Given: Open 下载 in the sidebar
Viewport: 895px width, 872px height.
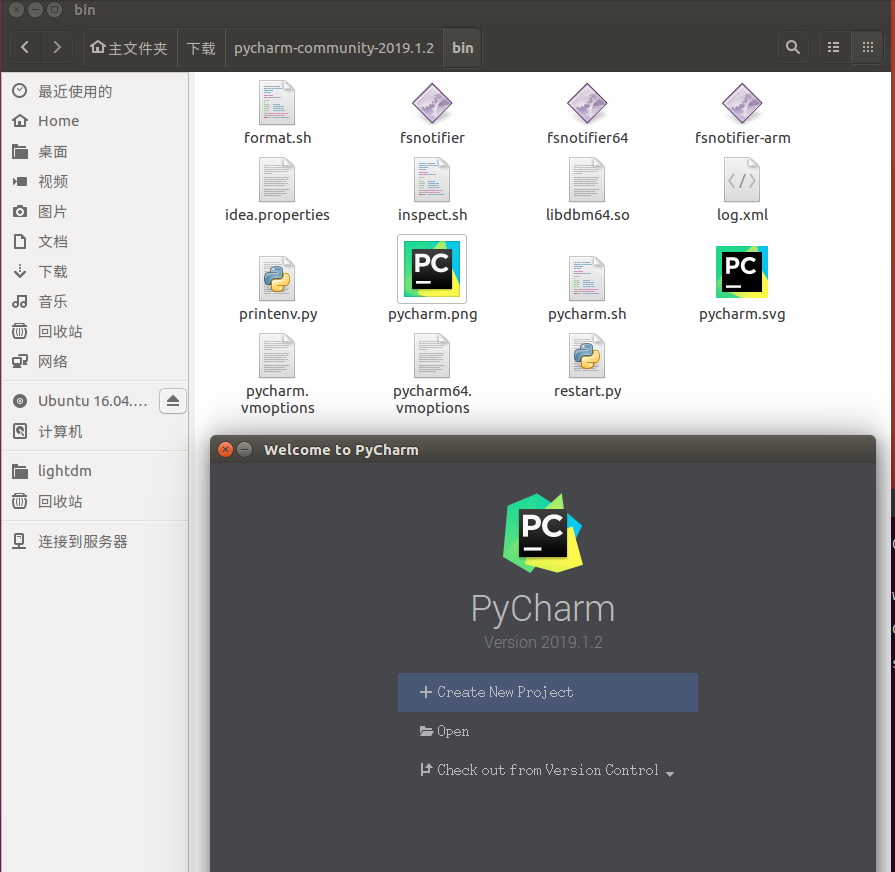Looking at the screenshot, I should pos(94,272).
